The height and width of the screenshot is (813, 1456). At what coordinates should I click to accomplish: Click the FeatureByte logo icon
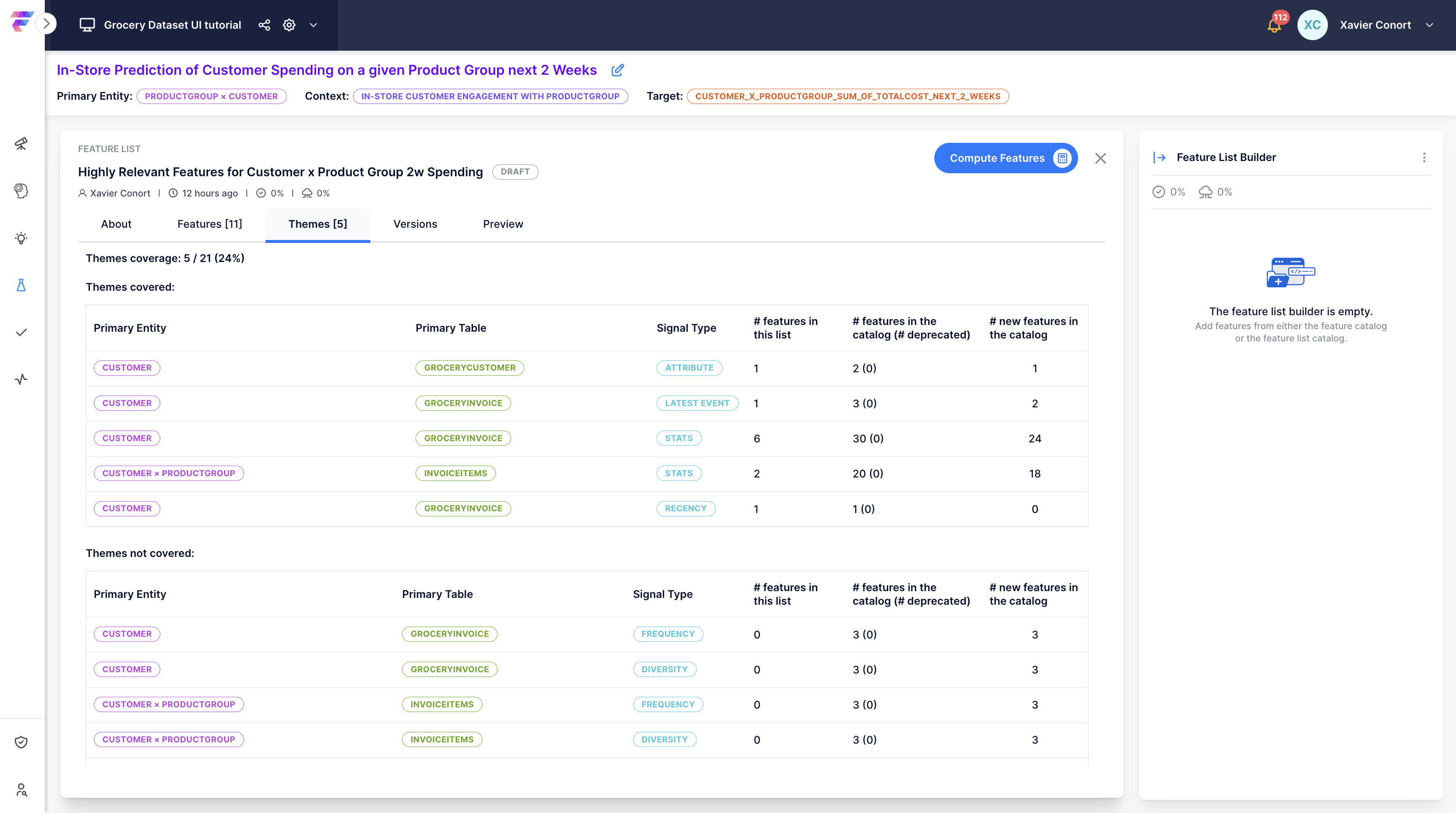22,22
